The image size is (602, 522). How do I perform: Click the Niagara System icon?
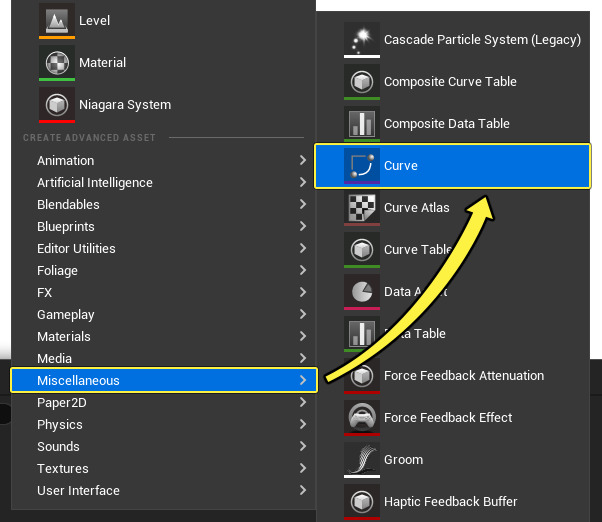57,105
